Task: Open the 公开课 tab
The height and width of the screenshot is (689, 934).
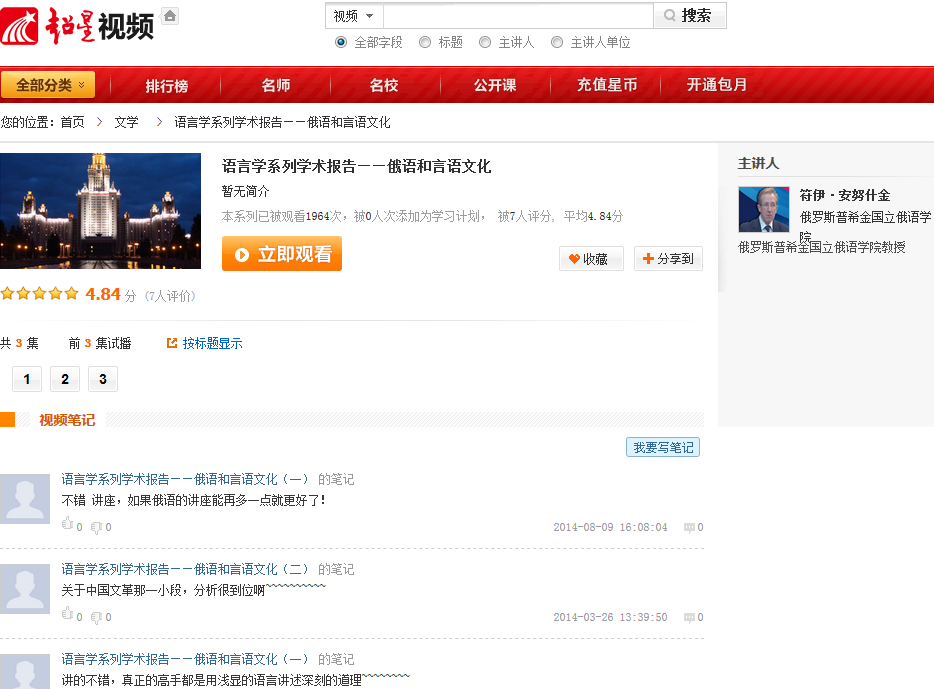Action: click(x=495, y=85)
